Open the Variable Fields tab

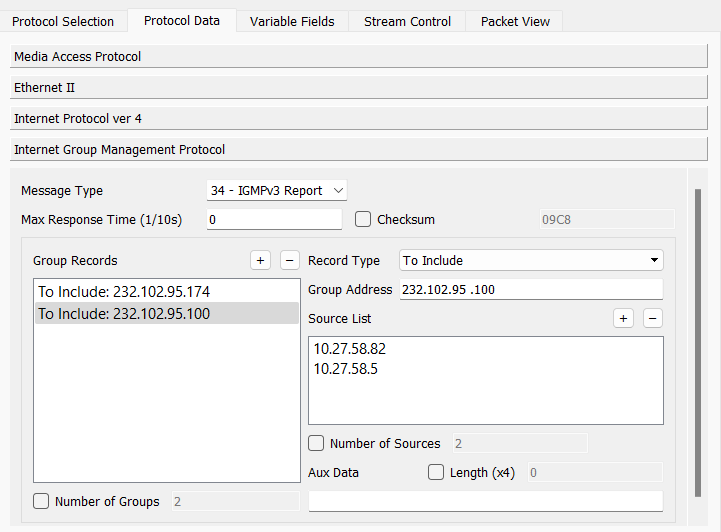tap(292, 21)
